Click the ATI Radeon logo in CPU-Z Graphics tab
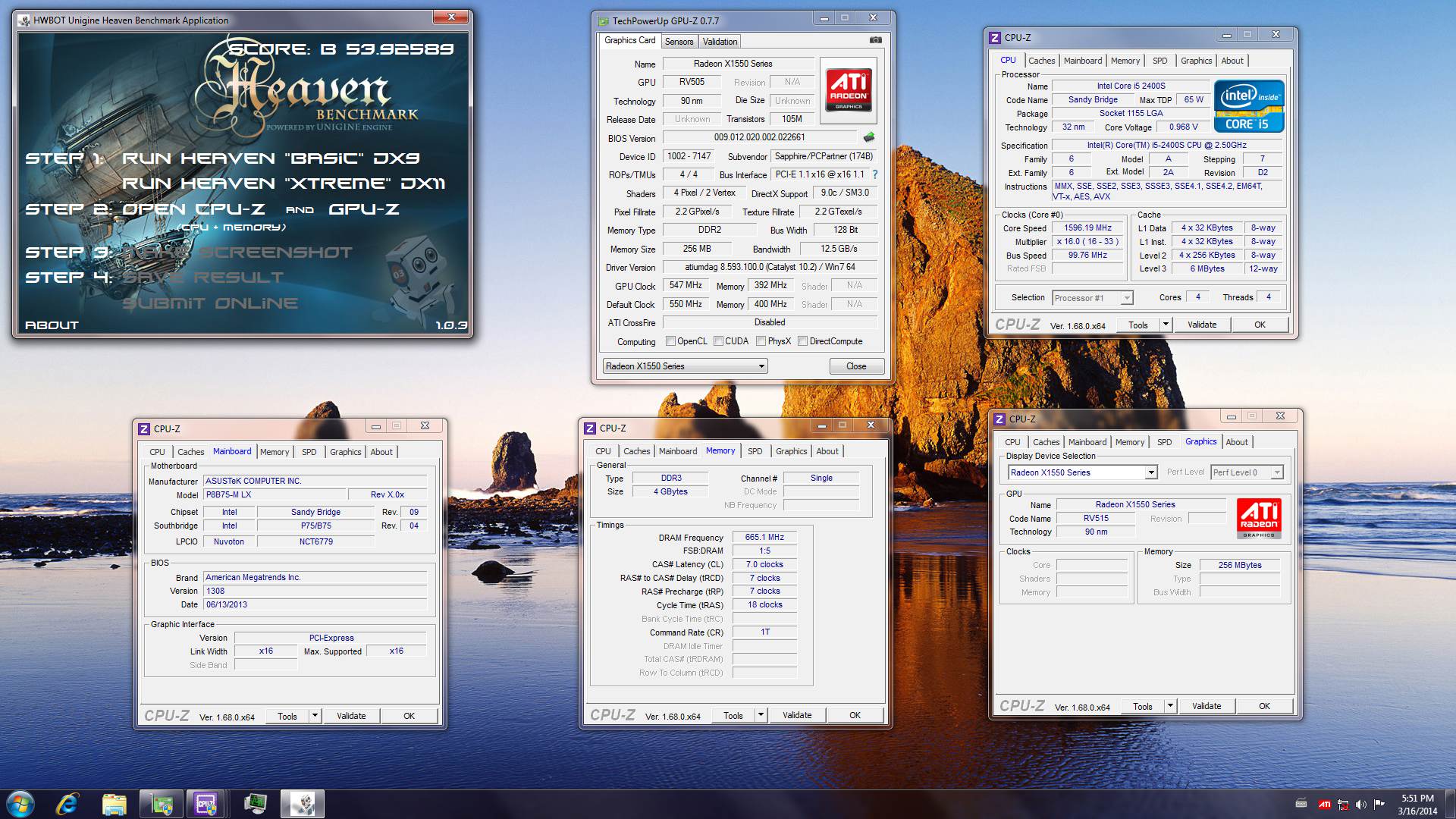 point(1259,518)
